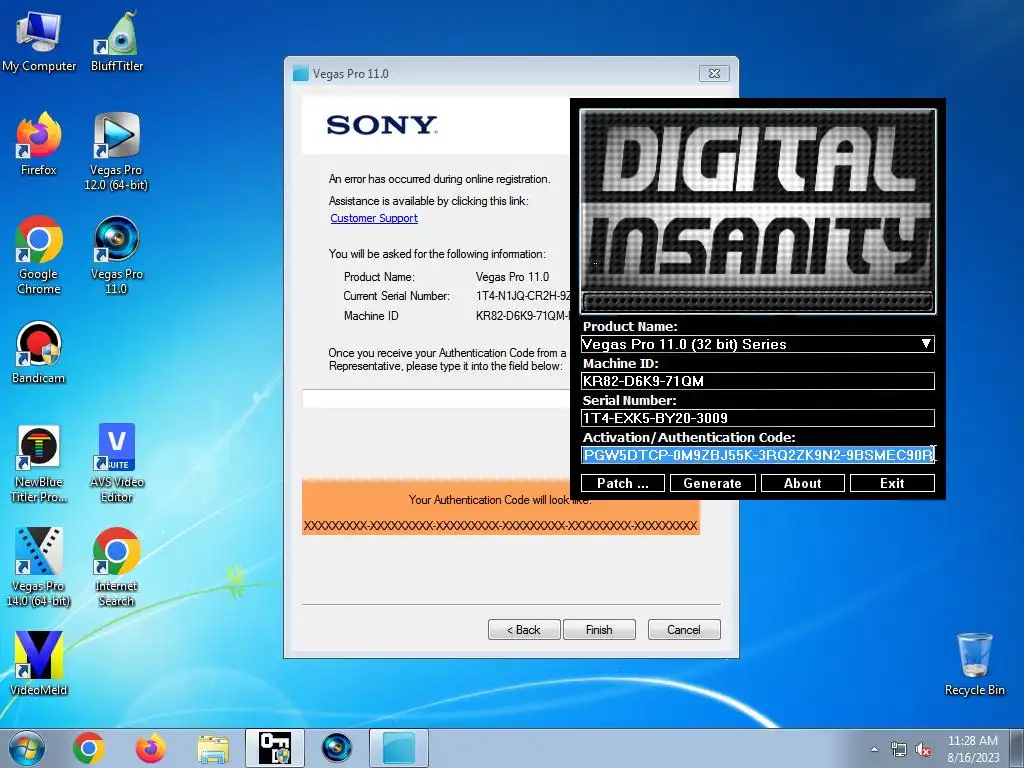Click the Back button in Vegas dialog

(524, 630)
